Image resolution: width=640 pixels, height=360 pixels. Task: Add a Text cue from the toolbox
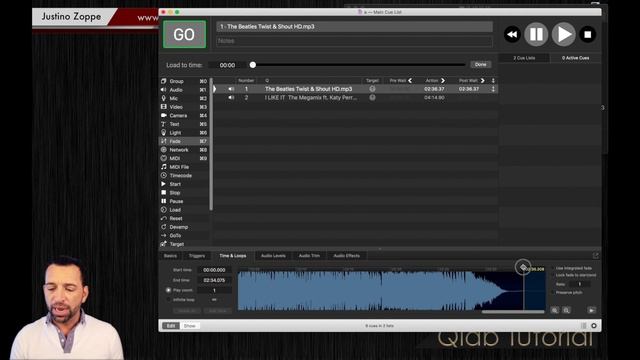(x=184, y=124)
